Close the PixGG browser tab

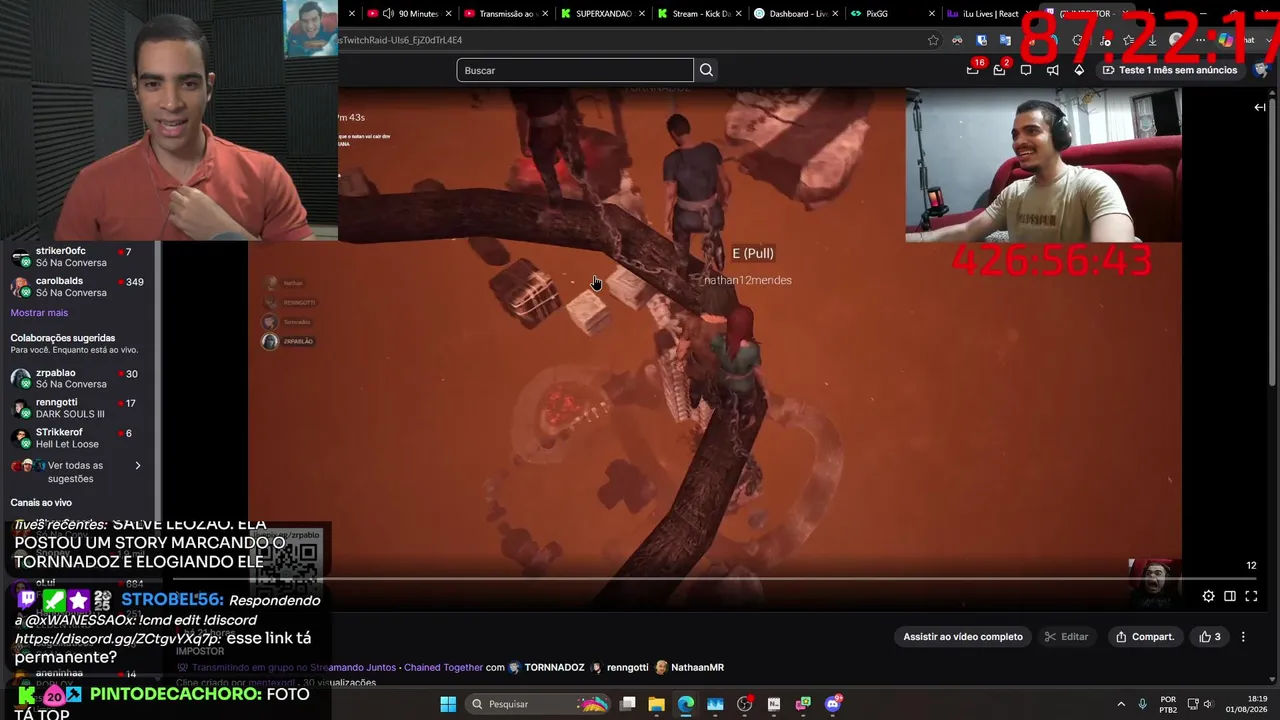[932, 14]
